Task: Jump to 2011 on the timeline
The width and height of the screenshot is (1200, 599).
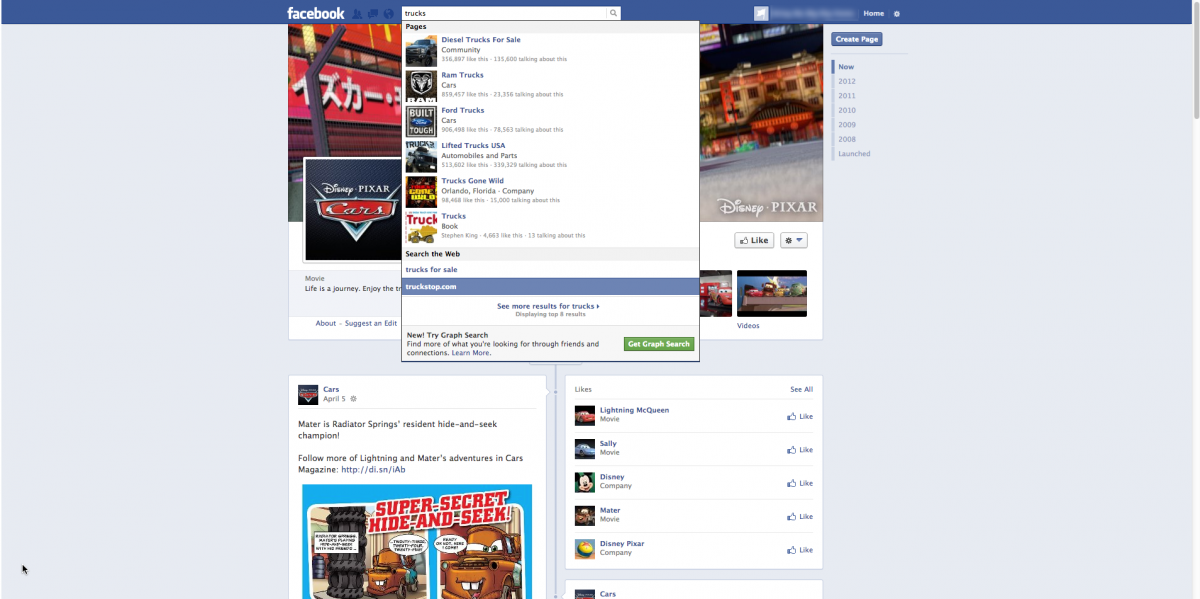Action: click(x=847, y=96)
